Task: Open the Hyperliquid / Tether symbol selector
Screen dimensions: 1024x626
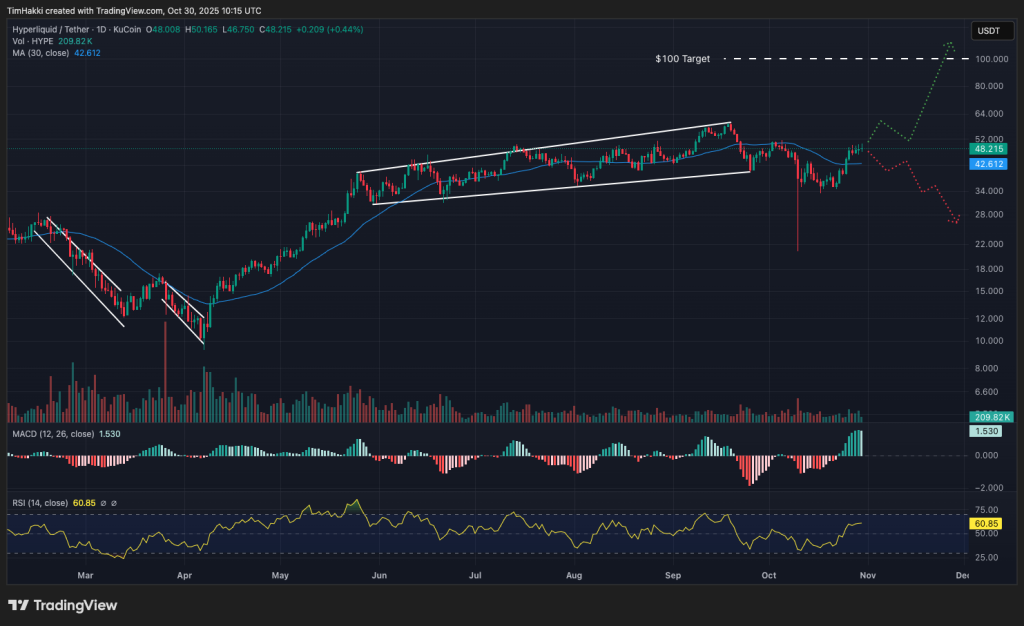Action: (x=50, y=30)
